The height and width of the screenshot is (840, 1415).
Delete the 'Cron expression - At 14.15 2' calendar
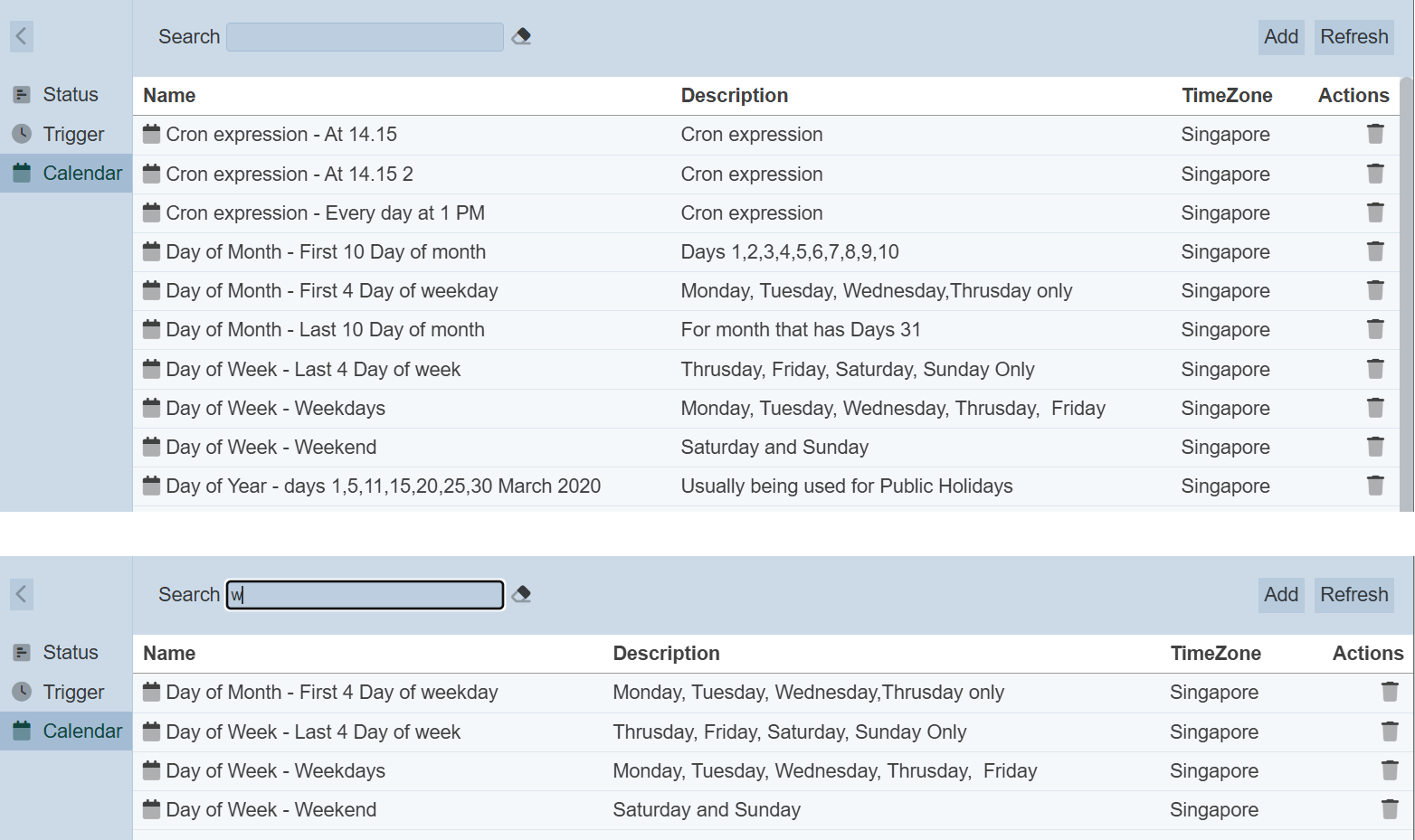pyautogui.click(x=1374, y=174)
